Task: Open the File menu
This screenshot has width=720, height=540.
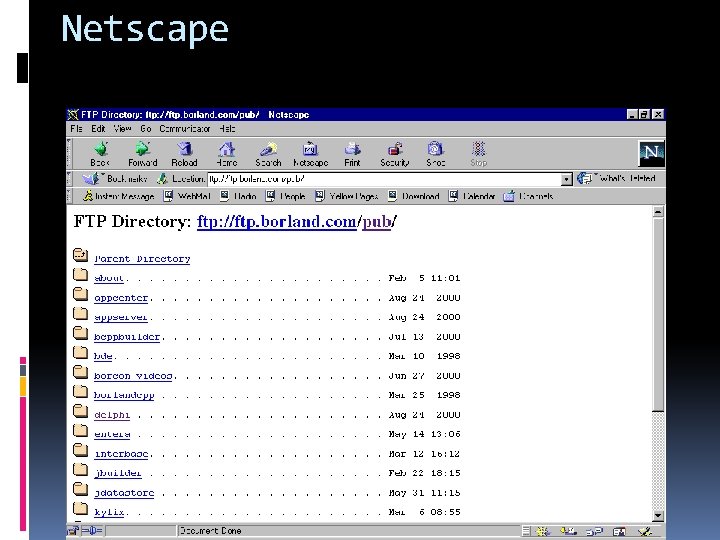Action: pyautogui.click(x=76, y=129)
